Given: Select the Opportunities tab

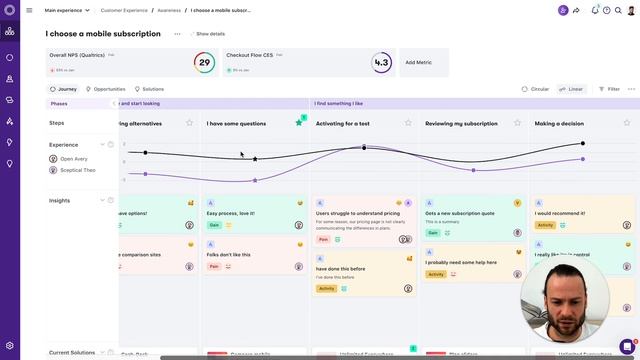Looking at the screenshot, I should pos(106,89).
